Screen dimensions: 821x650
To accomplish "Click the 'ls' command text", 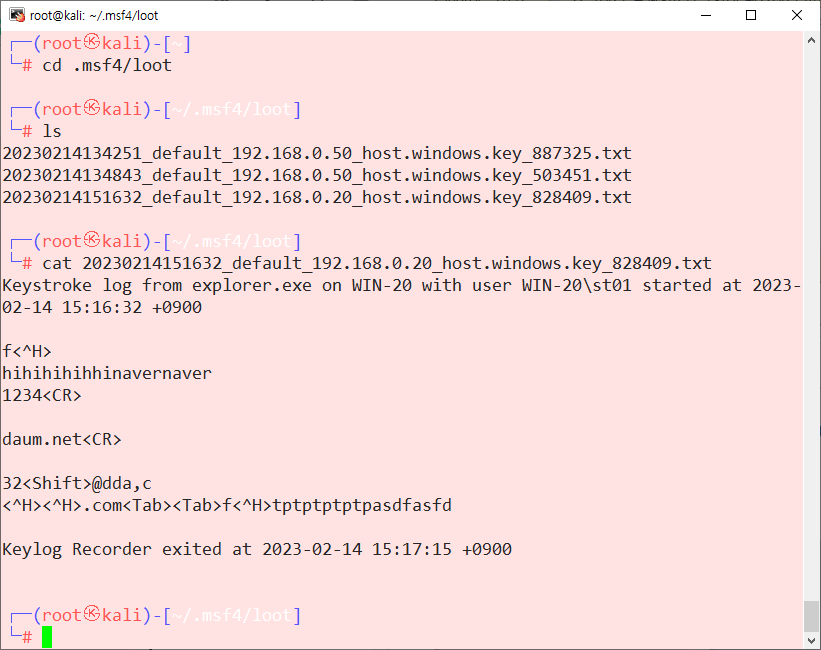I will pyautogui.click(x=52, y=131).
